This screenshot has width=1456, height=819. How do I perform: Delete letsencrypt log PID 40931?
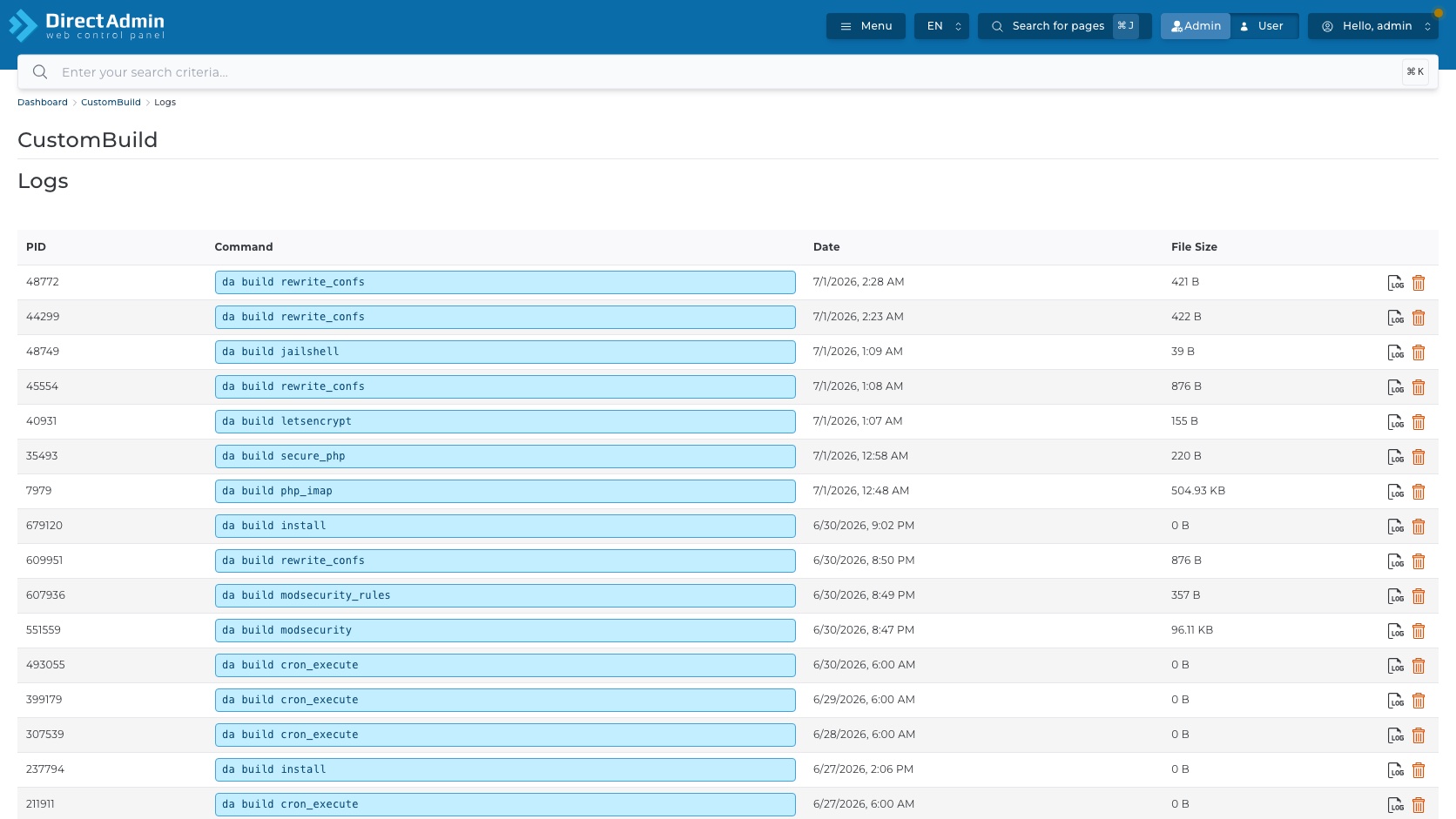click(1419, 422)
